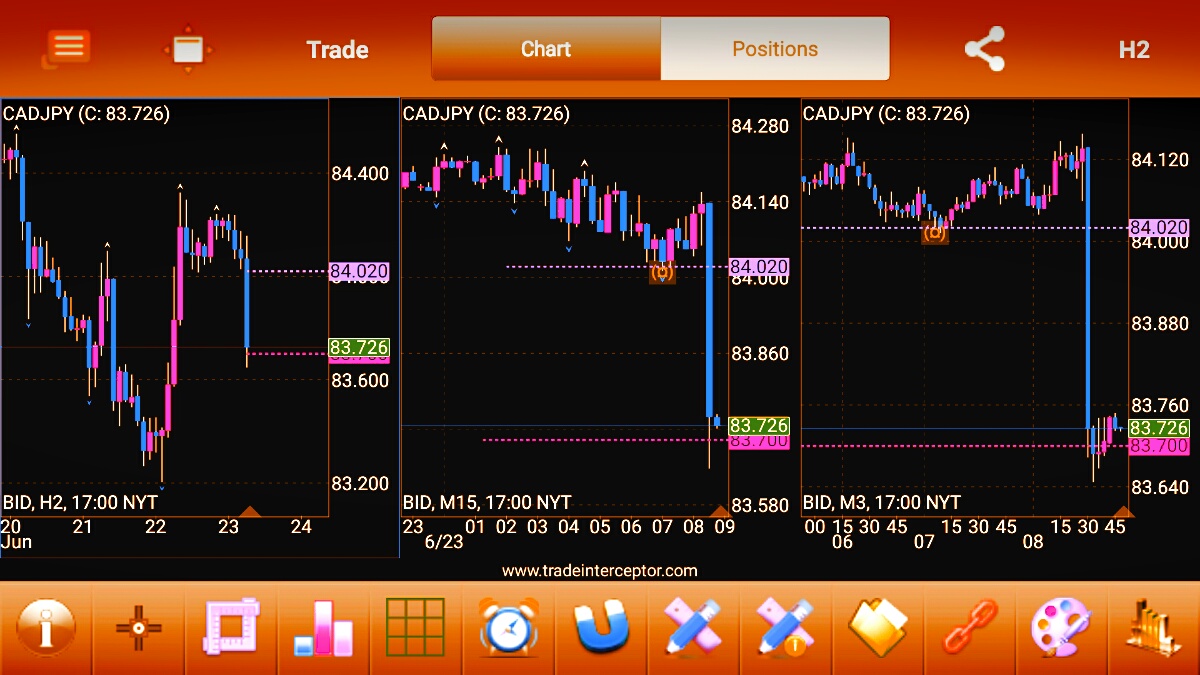Image resolution: width=1200 pixels, height=675 pixels.
Task: Open the bar chart type icon
Action: (323, 629)
